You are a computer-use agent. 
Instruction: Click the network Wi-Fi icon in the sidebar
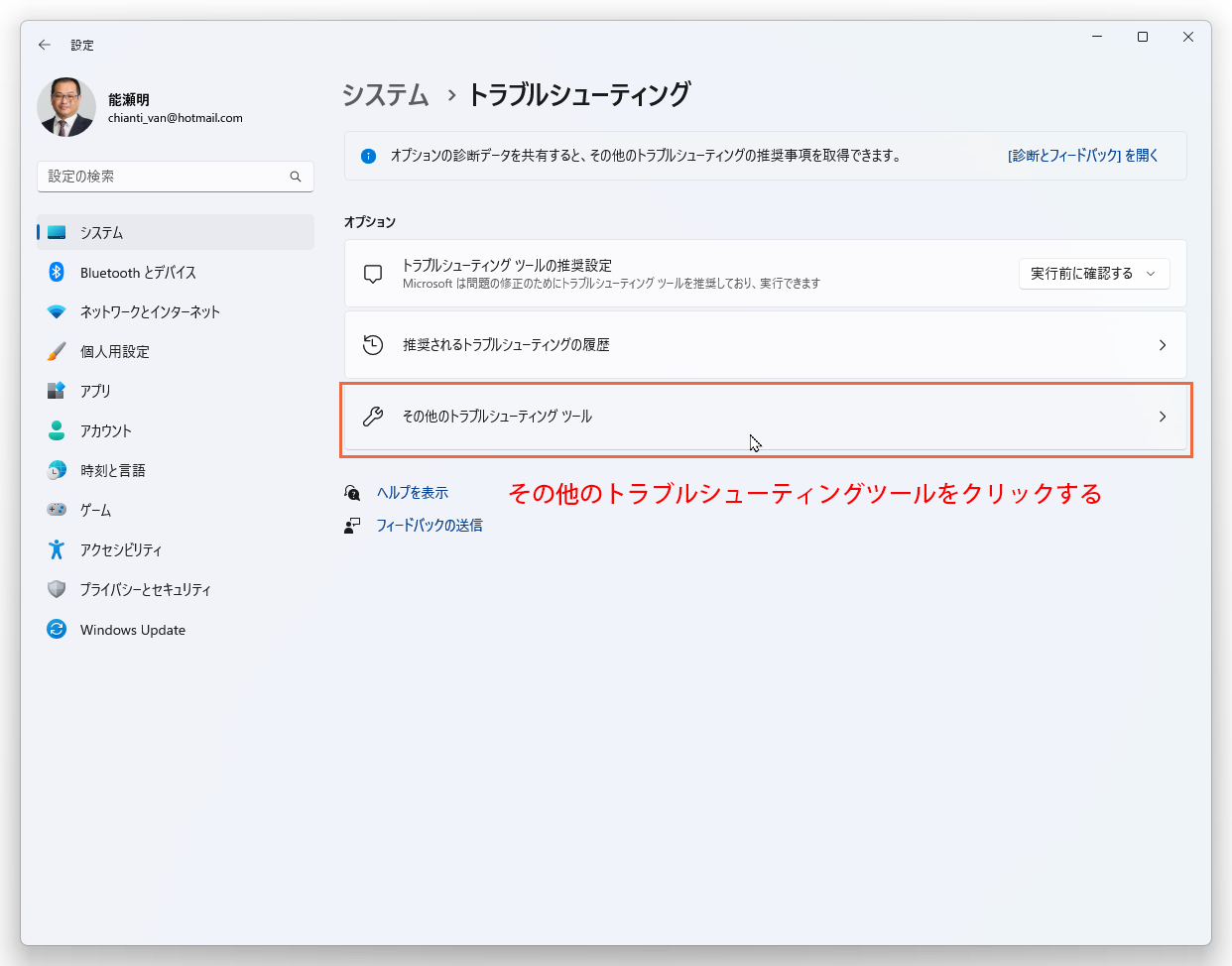tap(57, 311)
